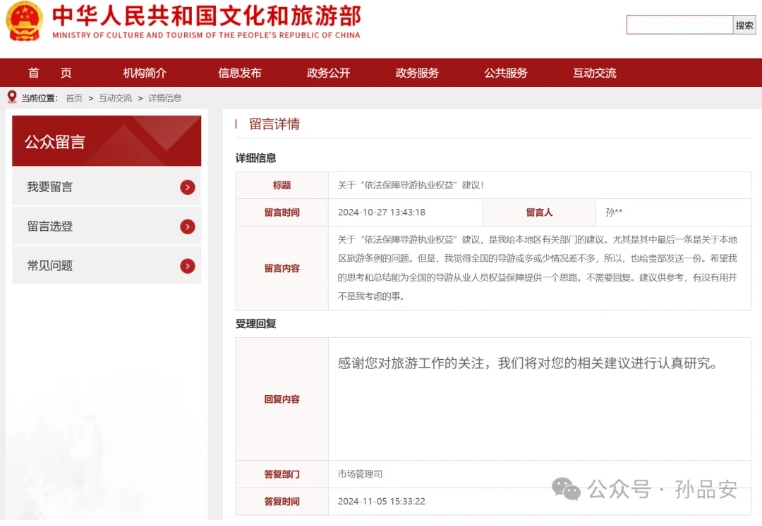Click arrow icon beside 留言选登
This screenshot has width=762, height=526.
coord(187,227)
